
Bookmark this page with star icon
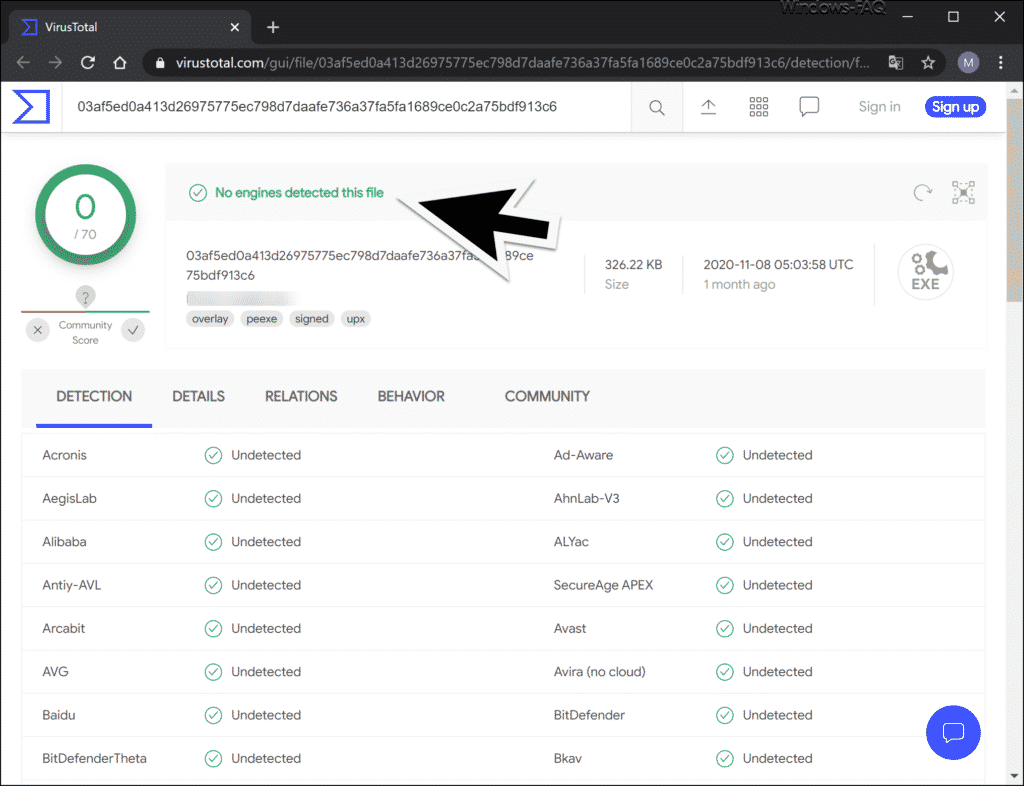(x=928, y=63)
